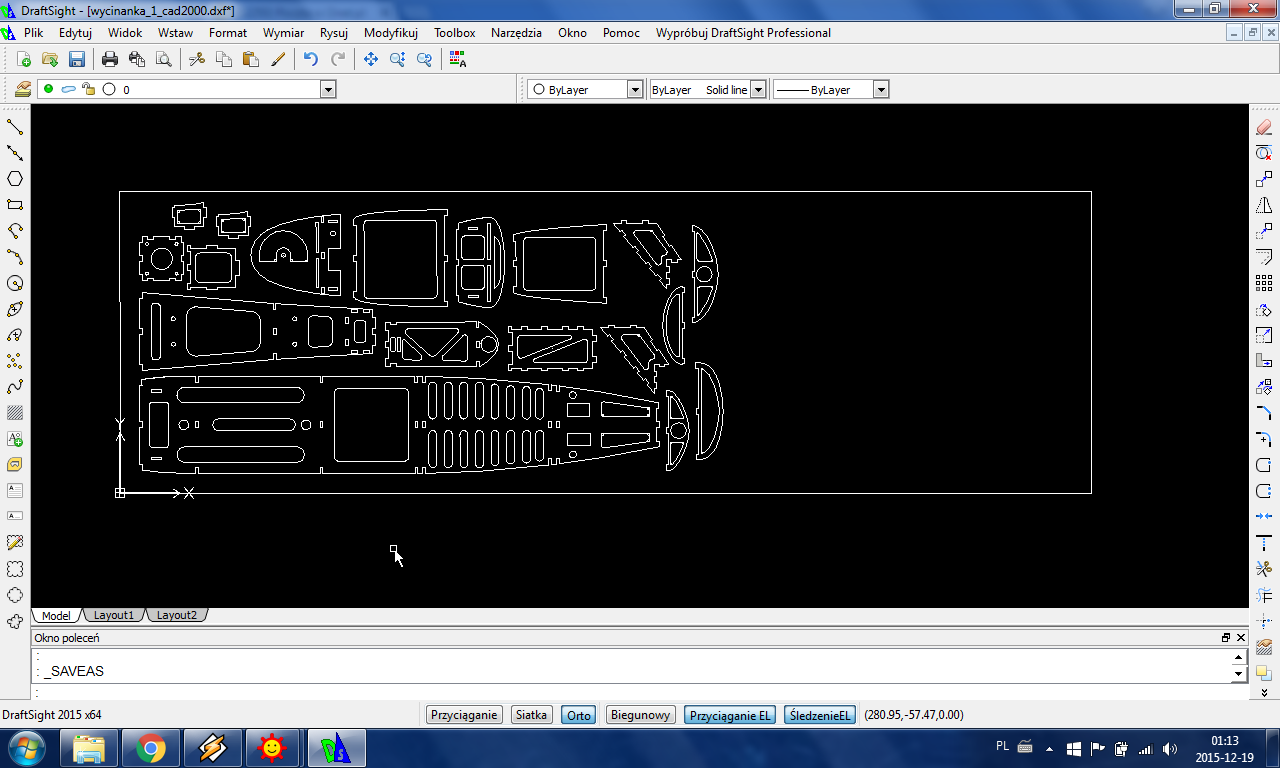This screenshot has height=768, width=1280.
Task: Select the Polygon draw tool
Action: click(15, 179)
